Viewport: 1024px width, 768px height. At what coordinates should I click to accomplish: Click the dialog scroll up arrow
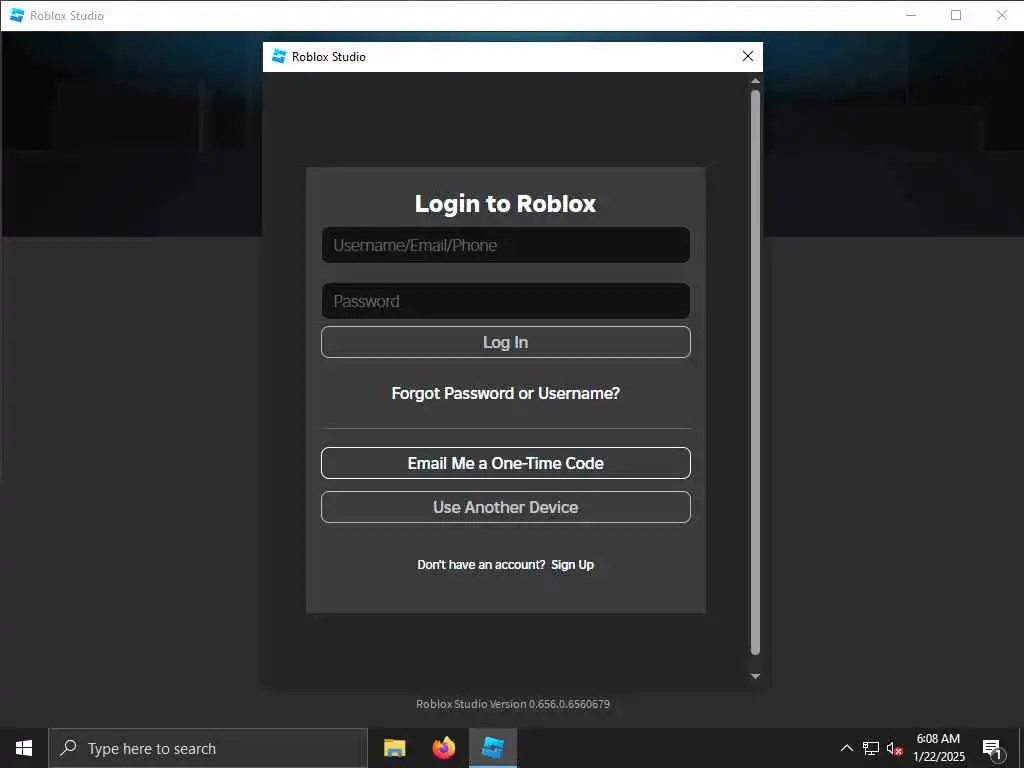[x=756, y=81]
